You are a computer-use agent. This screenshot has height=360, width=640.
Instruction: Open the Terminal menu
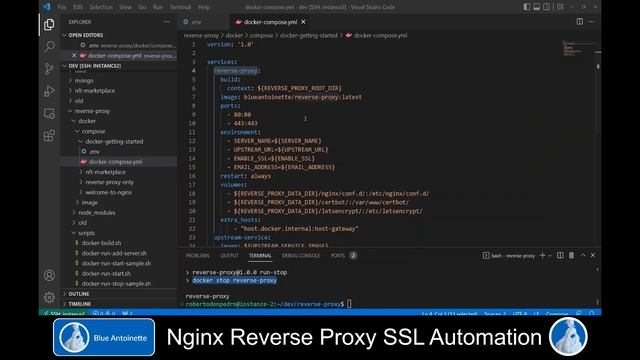tap(180, 7)
